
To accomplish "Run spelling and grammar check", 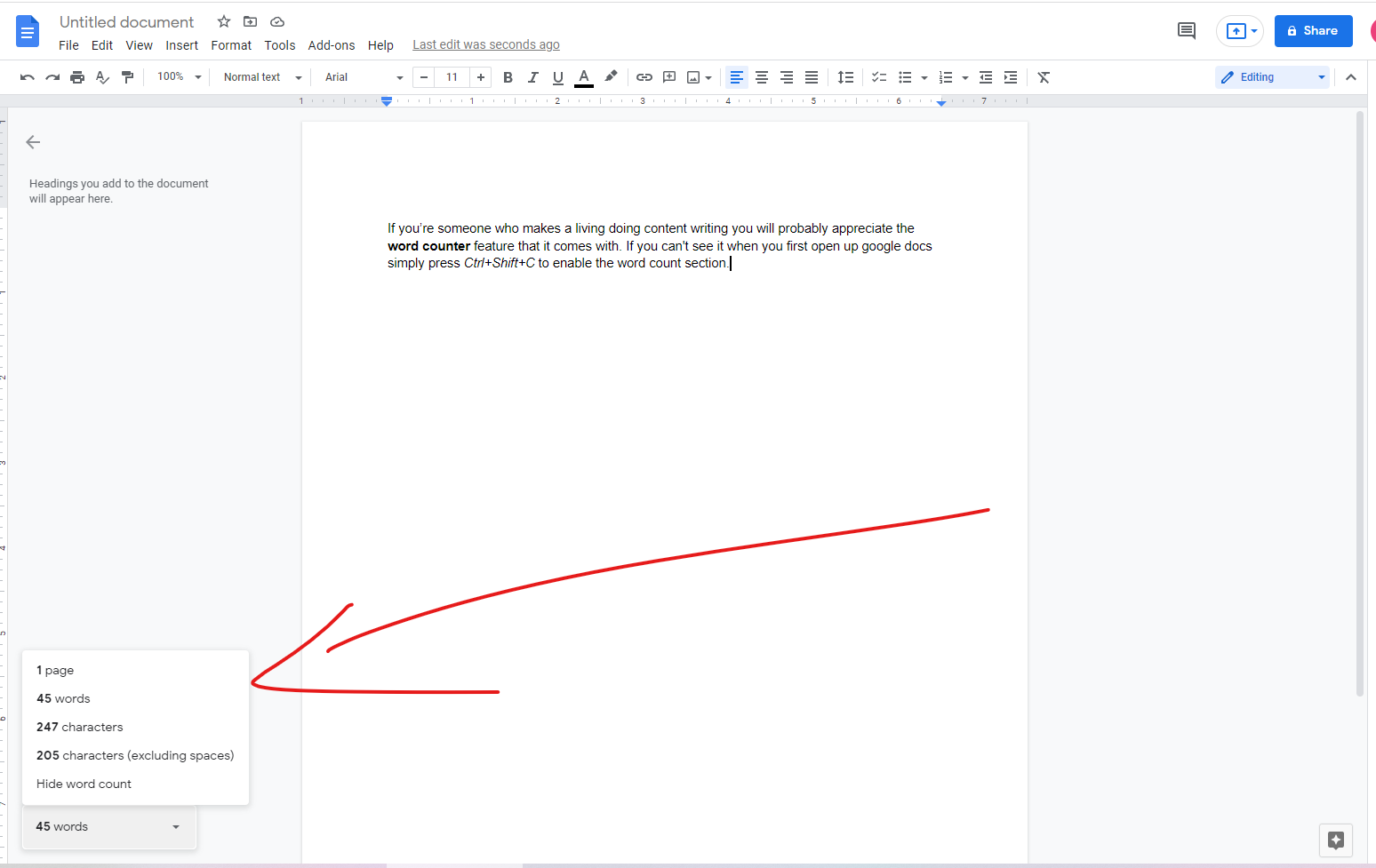I will [x=102, y=77].
